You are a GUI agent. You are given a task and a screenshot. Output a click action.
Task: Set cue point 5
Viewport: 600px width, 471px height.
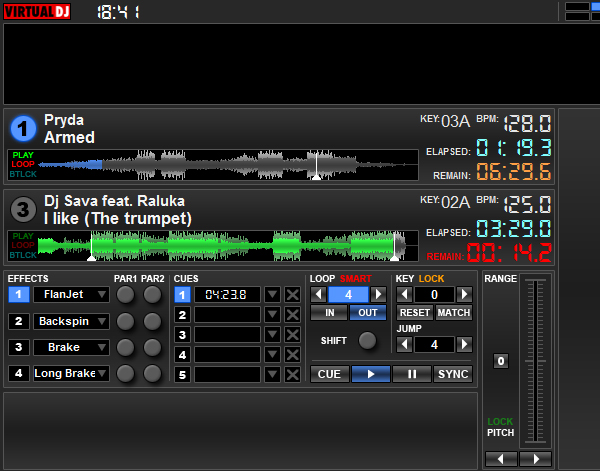(182, 374)
